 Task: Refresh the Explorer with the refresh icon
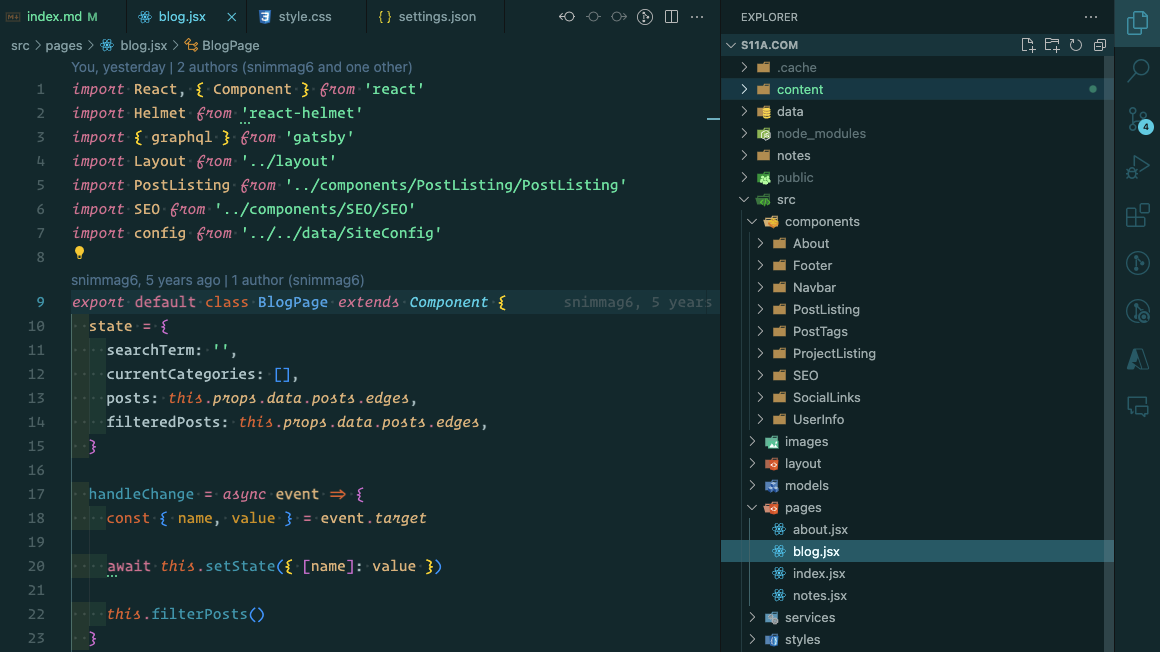[1077, 44]
